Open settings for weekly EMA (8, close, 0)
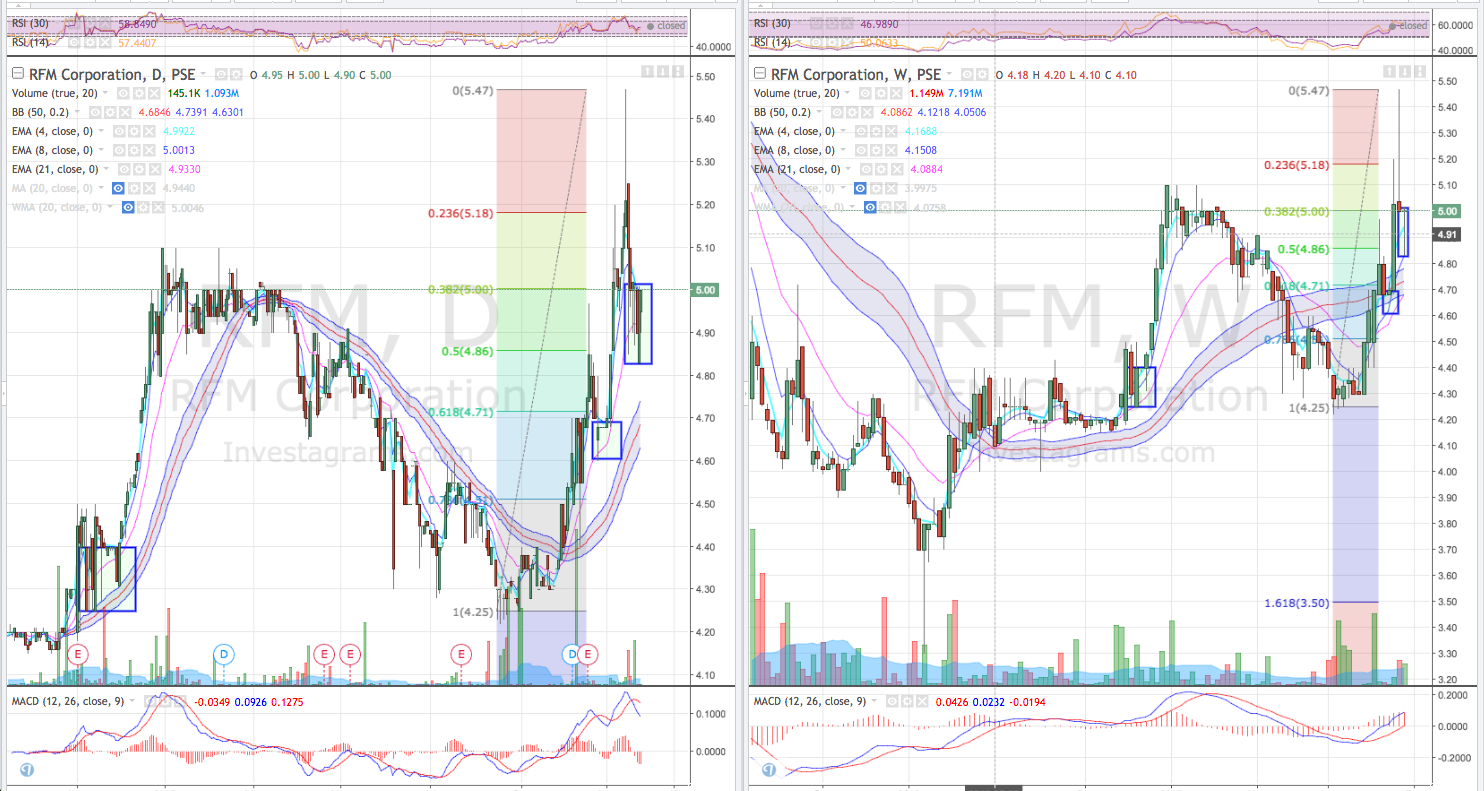Screen dimensions: 1484x791 876,150
